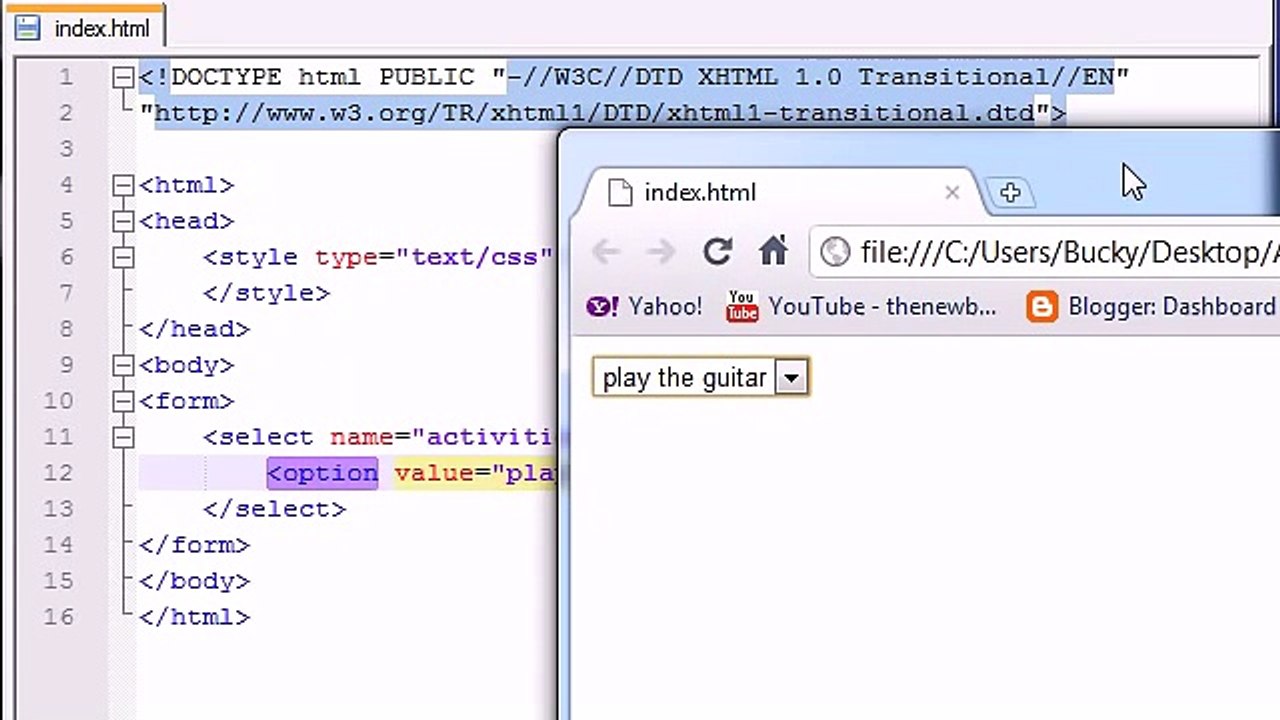Click line number 3 in the editor gutter
1280x720 pixels.
point(66,149)
